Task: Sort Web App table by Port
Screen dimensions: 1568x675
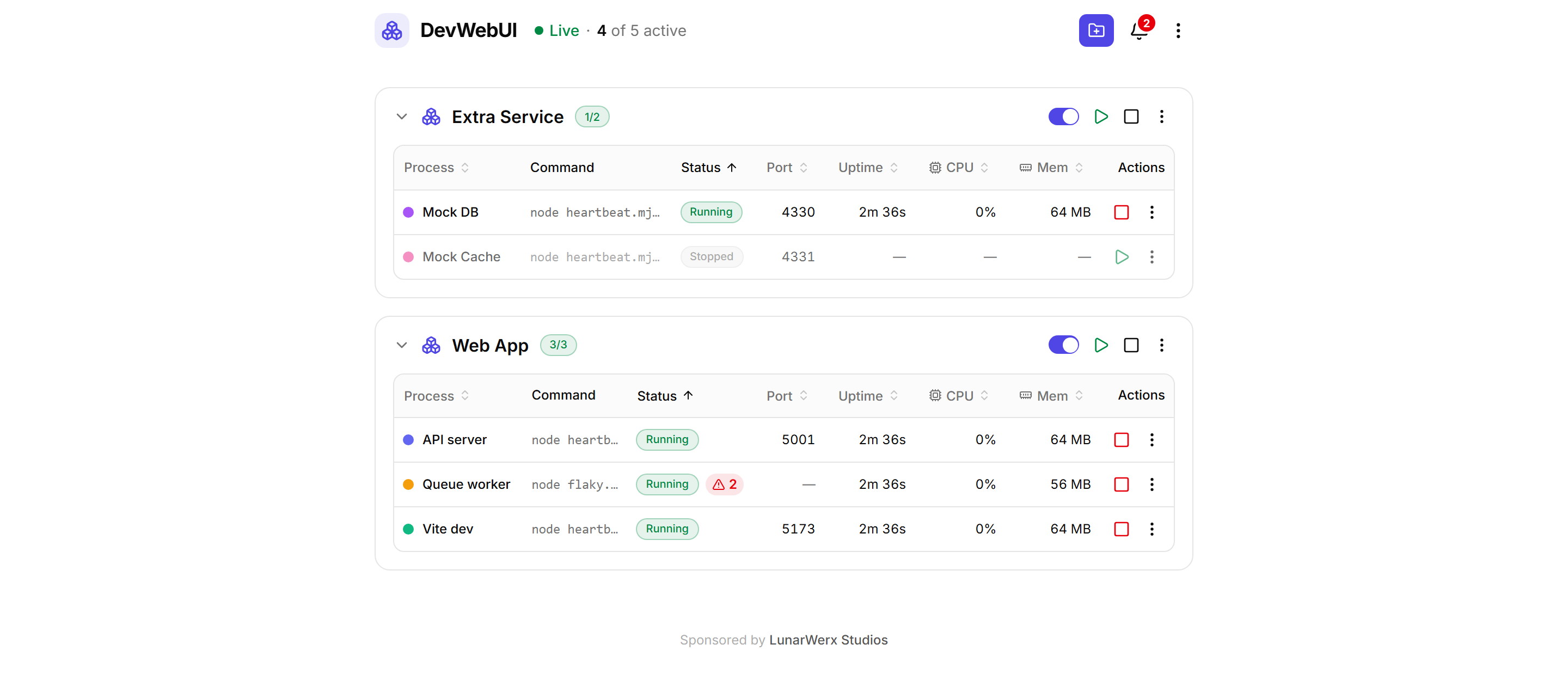Action: (x=787, y=396)
